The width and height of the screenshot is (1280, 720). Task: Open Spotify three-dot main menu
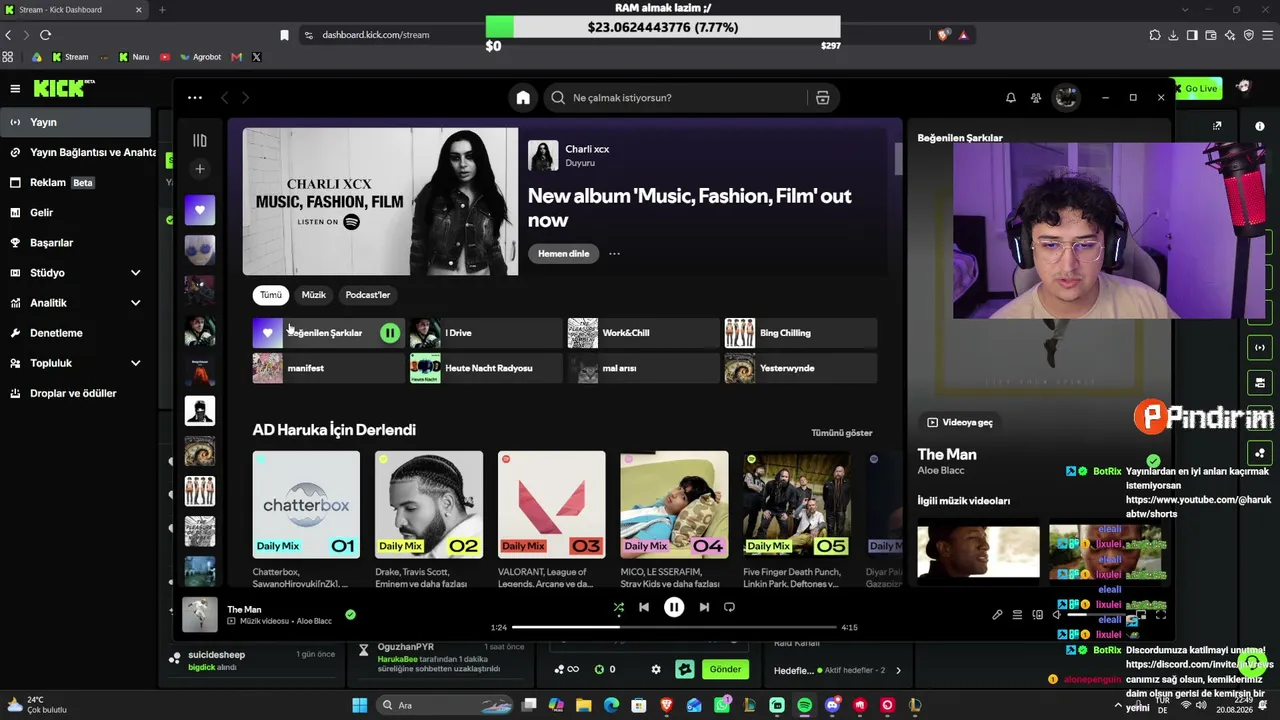(x=195, y=98)
